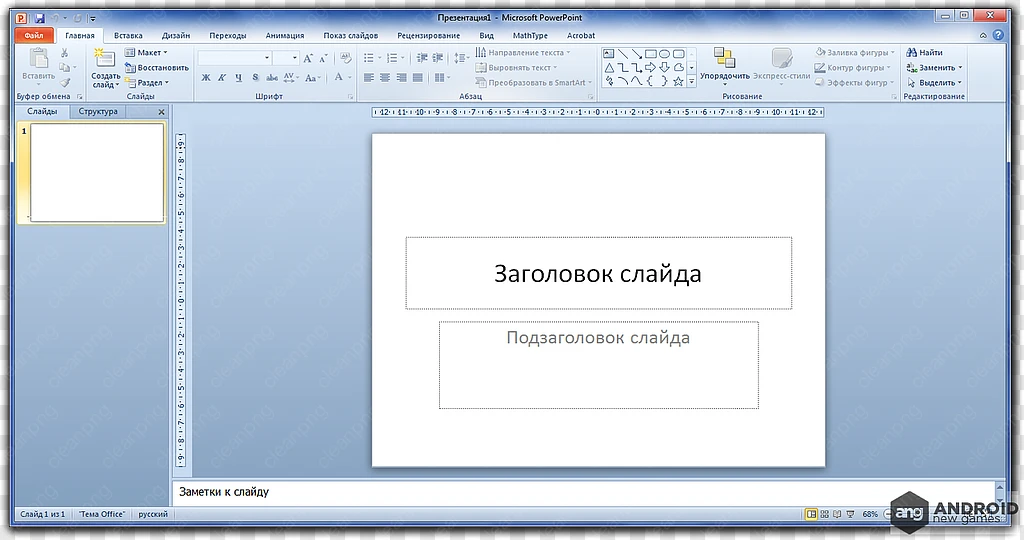
Task: Switch to the Вставка ribbon tab
Action: [x=128, y=35]
